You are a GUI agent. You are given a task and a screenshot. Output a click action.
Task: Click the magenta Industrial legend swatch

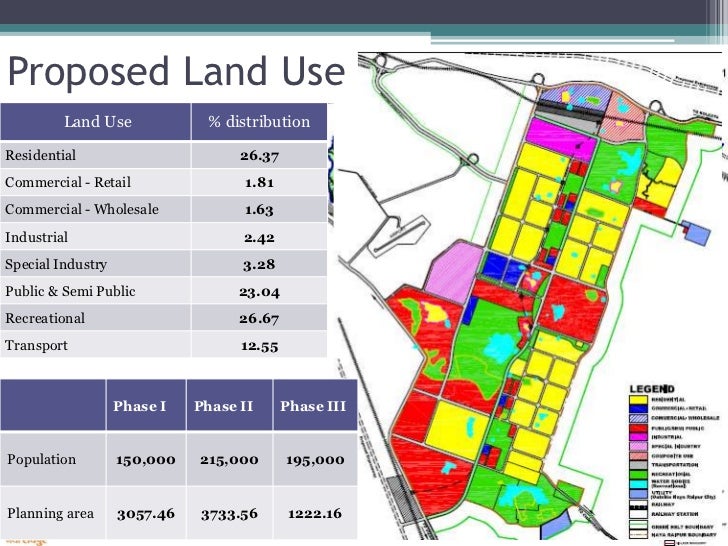(x=638, y=437)
